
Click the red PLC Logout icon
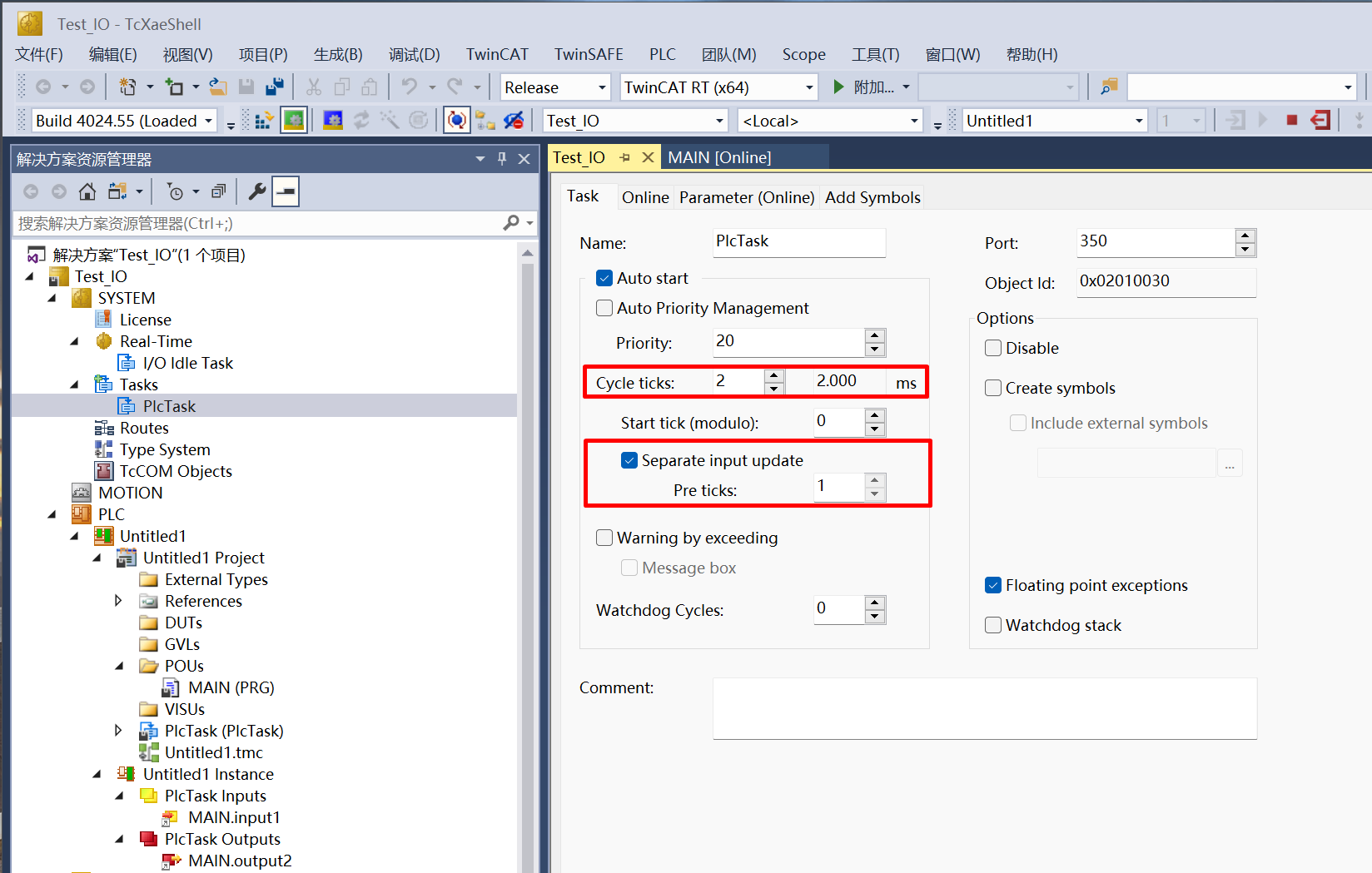1320,121
